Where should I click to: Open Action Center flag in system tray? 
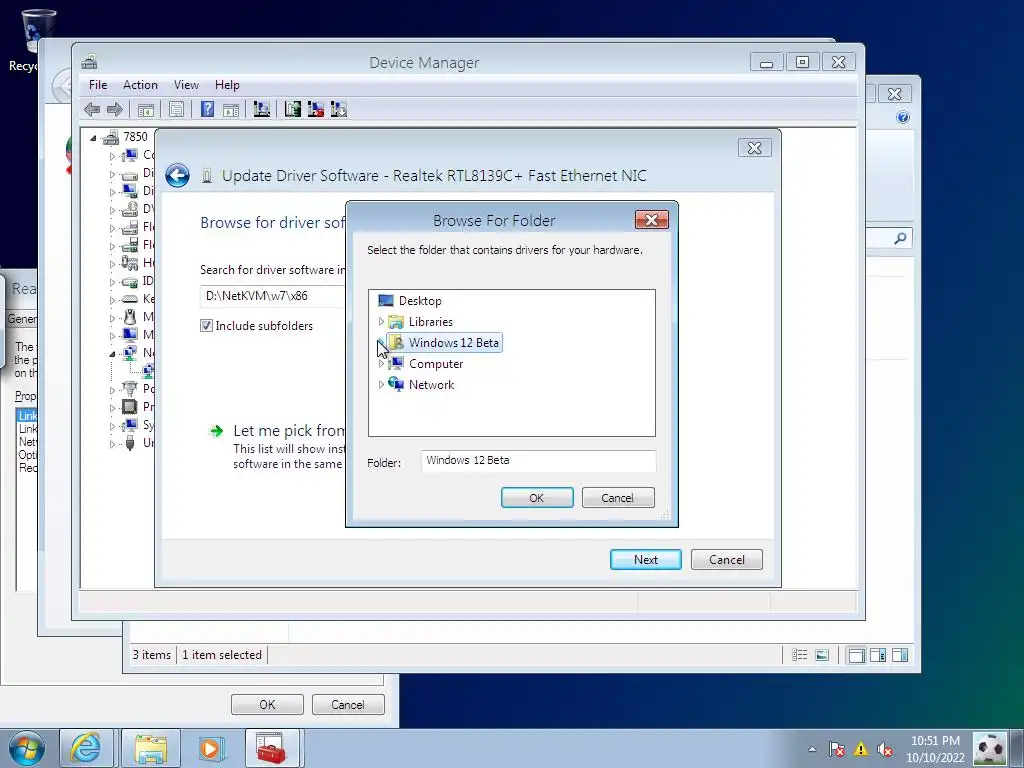point(837,749)
